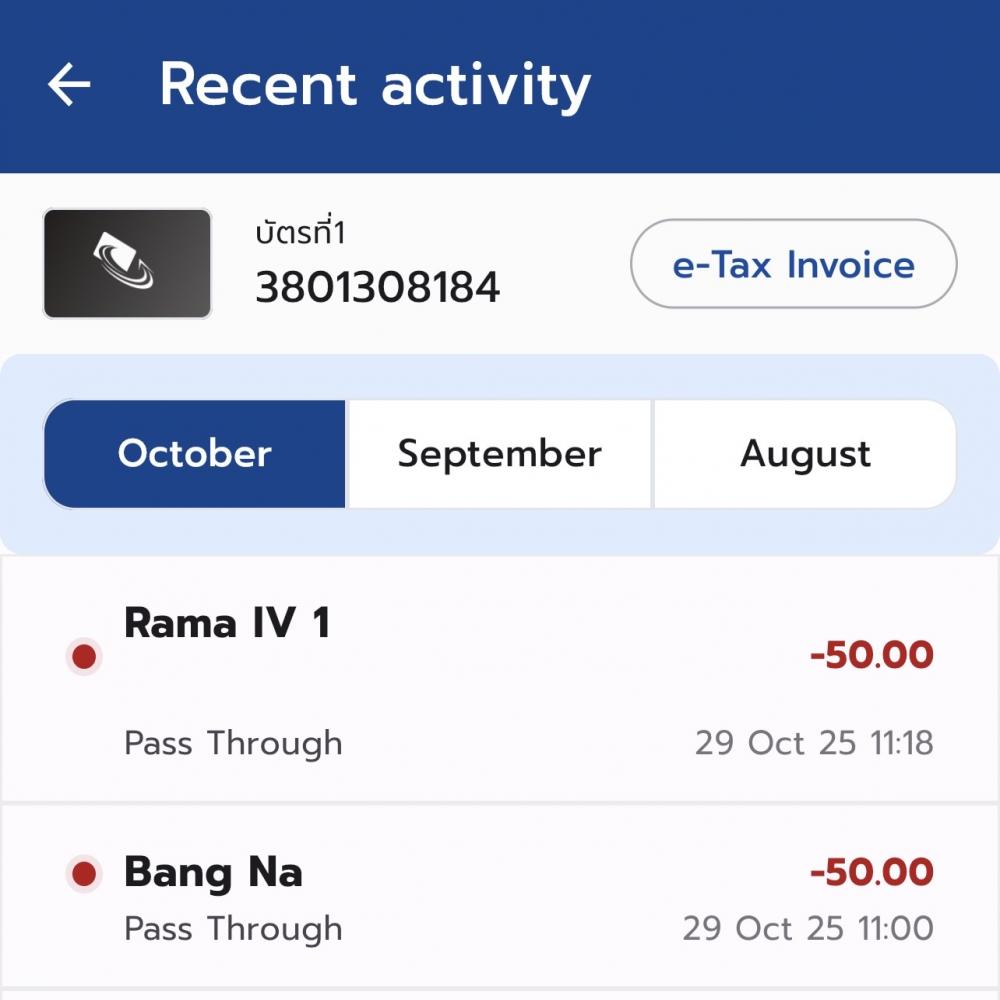The image size is (1000, 1000).
Task: Open the Bang Na transaction title
Action: (213, 873)
